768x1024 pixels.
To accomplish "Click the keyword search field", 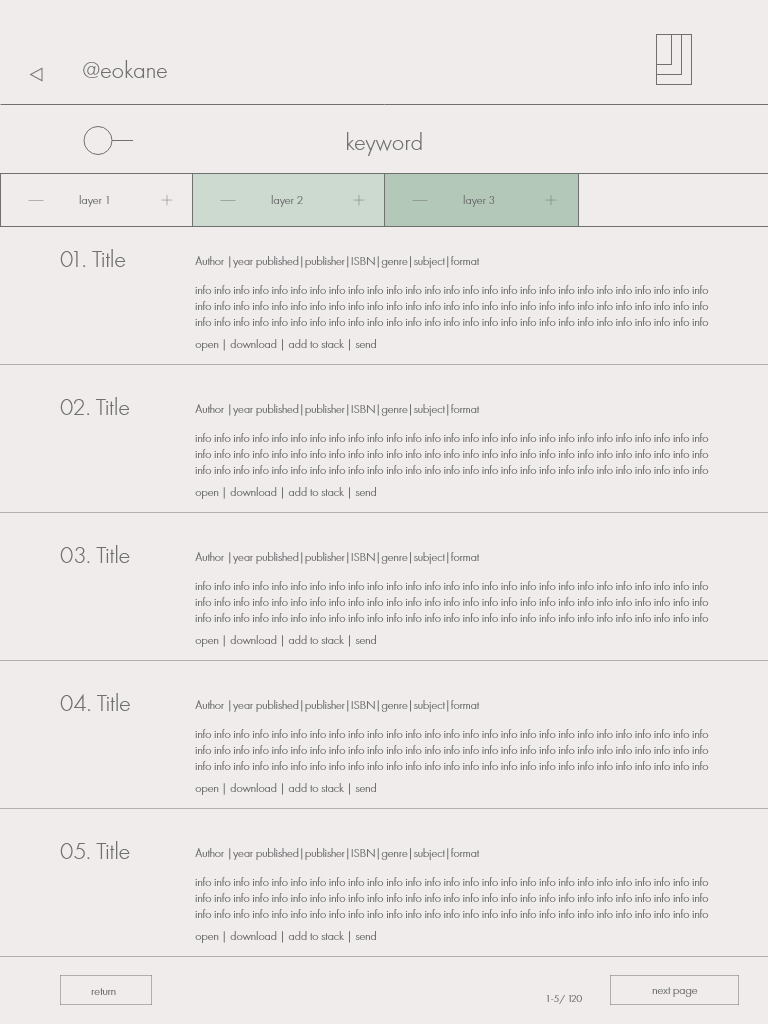I will [x=384, y=142].
